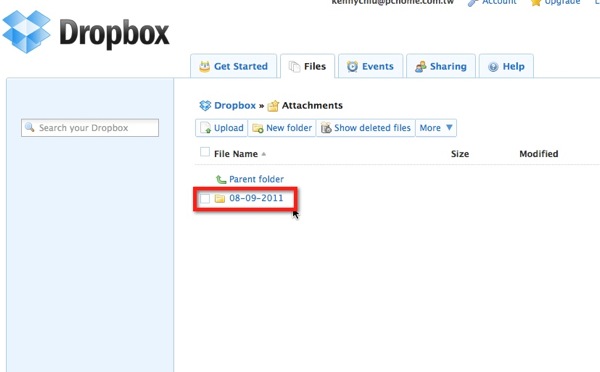The image size is (600, 372).
Task: Tick the checkbox for folder 08-09-2011
Action: pyautogui.click(x=205, y=198)
